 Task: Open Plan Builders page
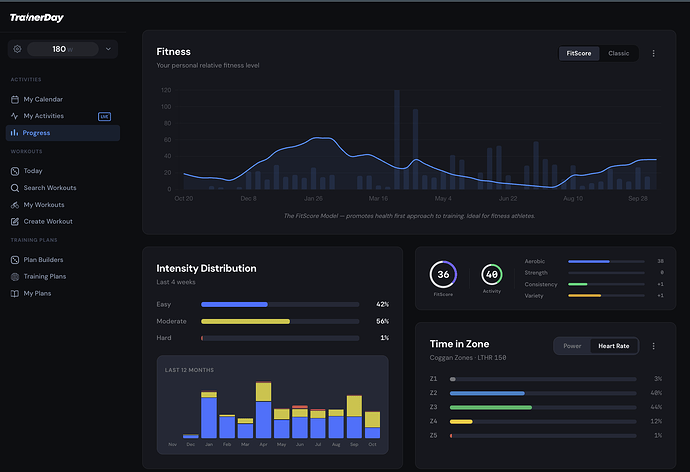pyautogui.click(x=43, y=260)
